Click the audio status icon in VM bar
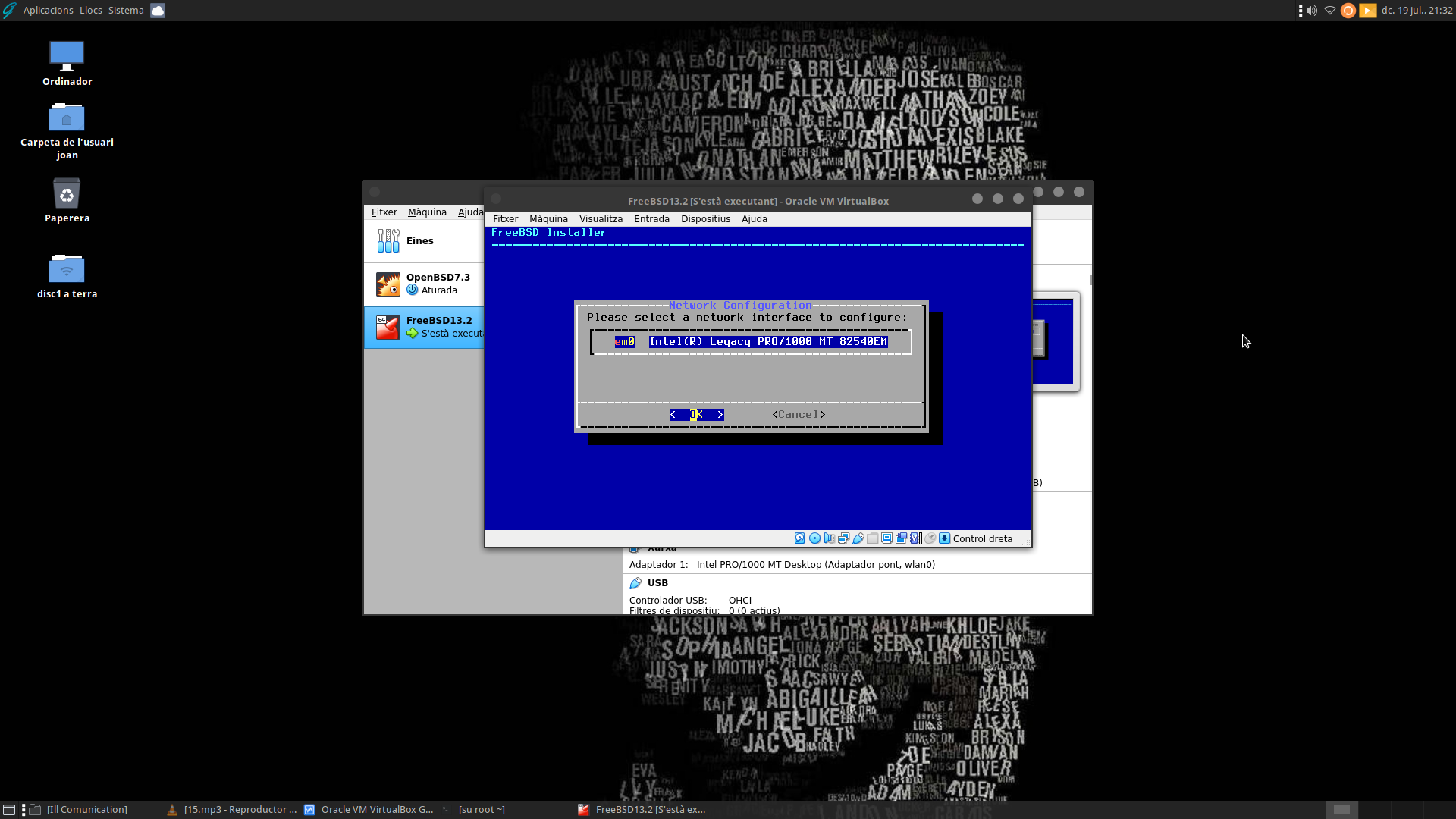Screen dimensions: 1456x819 coord(829,538)
